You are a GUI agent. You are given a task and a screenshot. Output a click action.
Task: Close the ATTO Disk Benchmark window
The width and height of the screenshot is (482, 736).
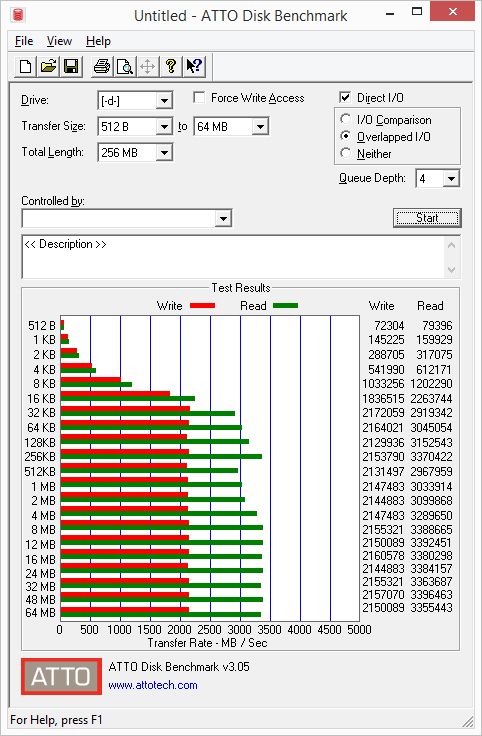coord(452,12)
